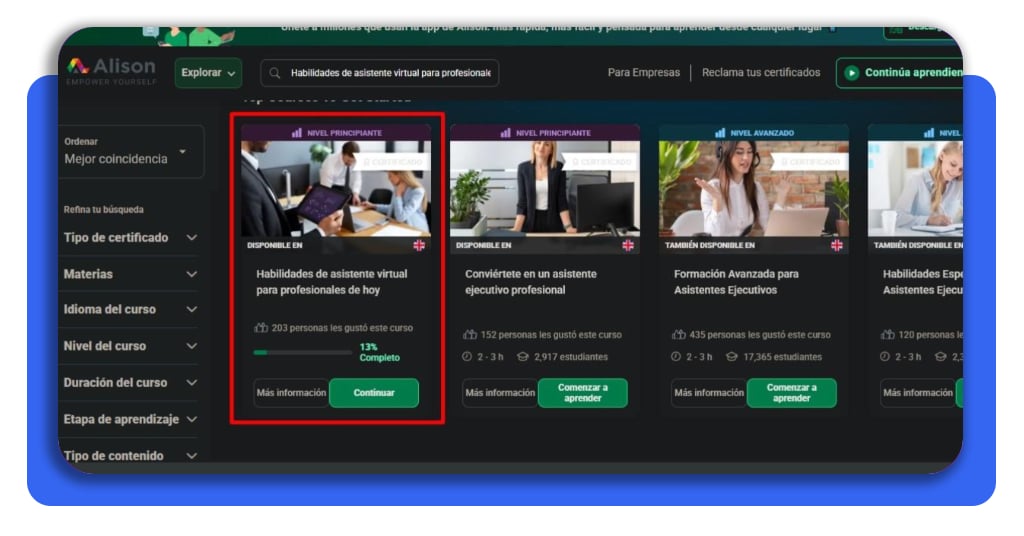Viewport: 1024px width, 536px height.
Task: Click the 13% course progress bar
Action: 303,353
